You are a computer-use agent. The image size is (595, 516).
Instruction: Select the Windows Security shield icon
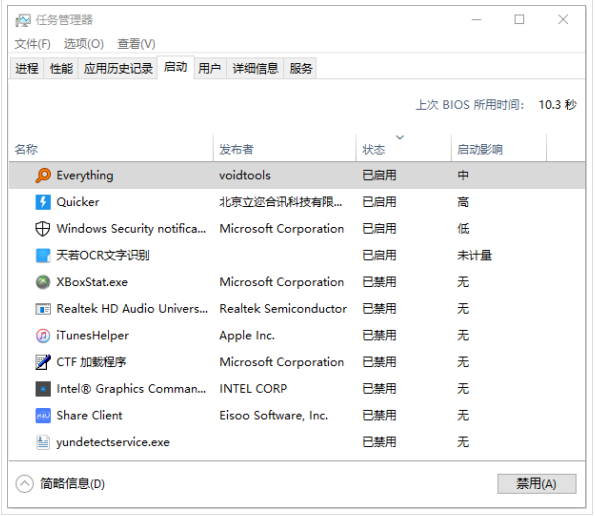[43, 229]
